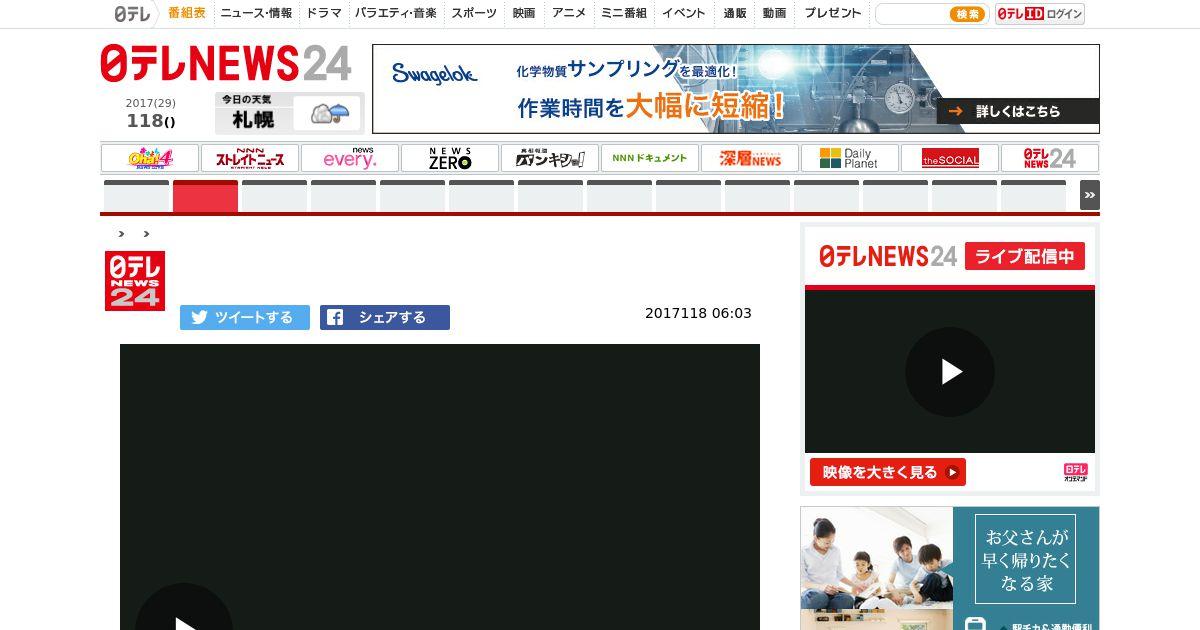Go to アニメ section

tap(569, 13)
